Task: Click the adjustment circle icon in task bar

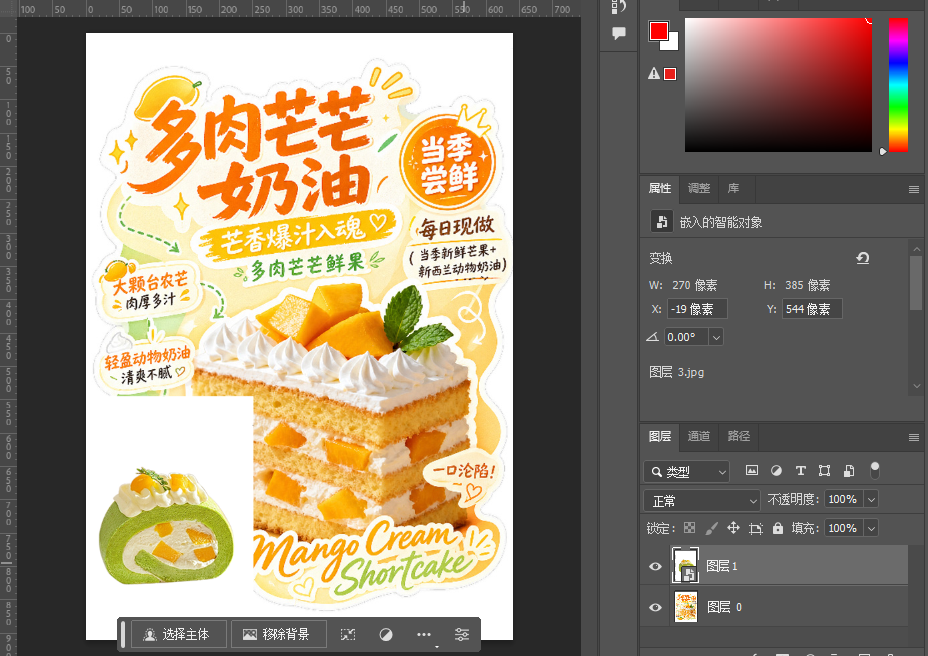Action: pos(386,635)
